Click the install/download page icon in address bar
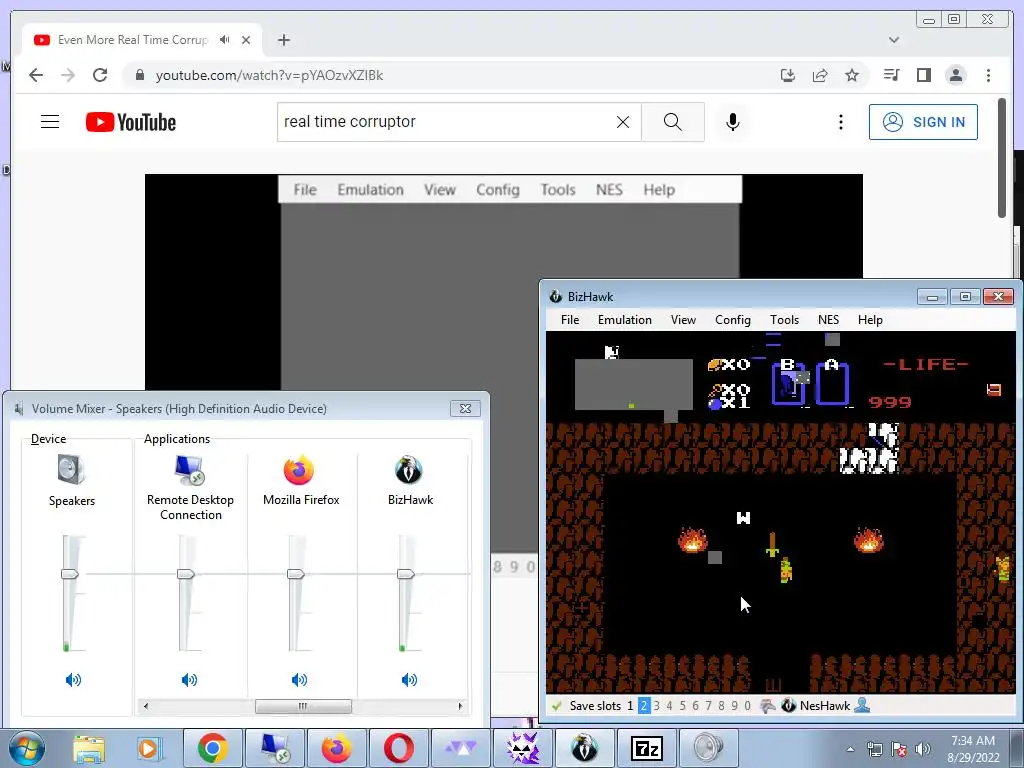Screen dimensions: 1024x768 [788, 75]
